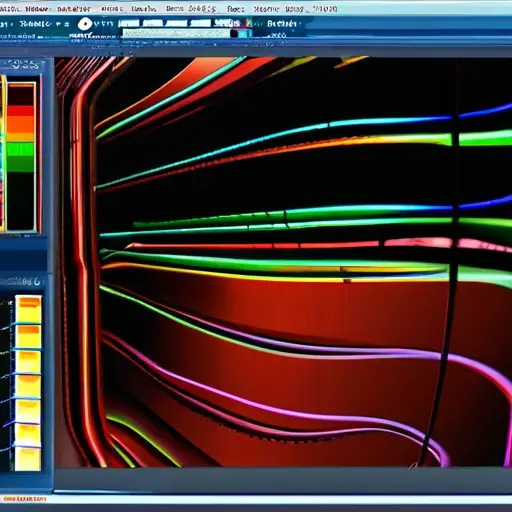
Task: Click the white toolbar label right of segments
Action: pos(282,24)
